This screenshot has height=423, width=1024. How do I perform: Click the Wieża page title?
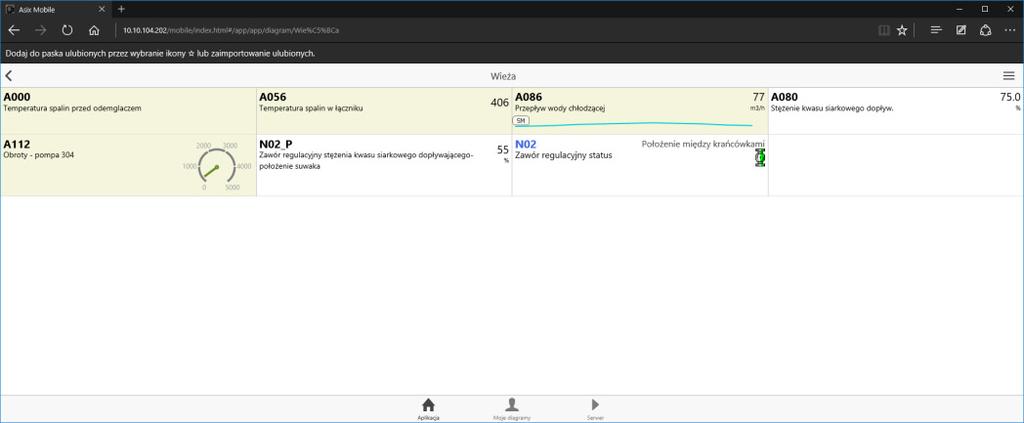coord(503,76)
